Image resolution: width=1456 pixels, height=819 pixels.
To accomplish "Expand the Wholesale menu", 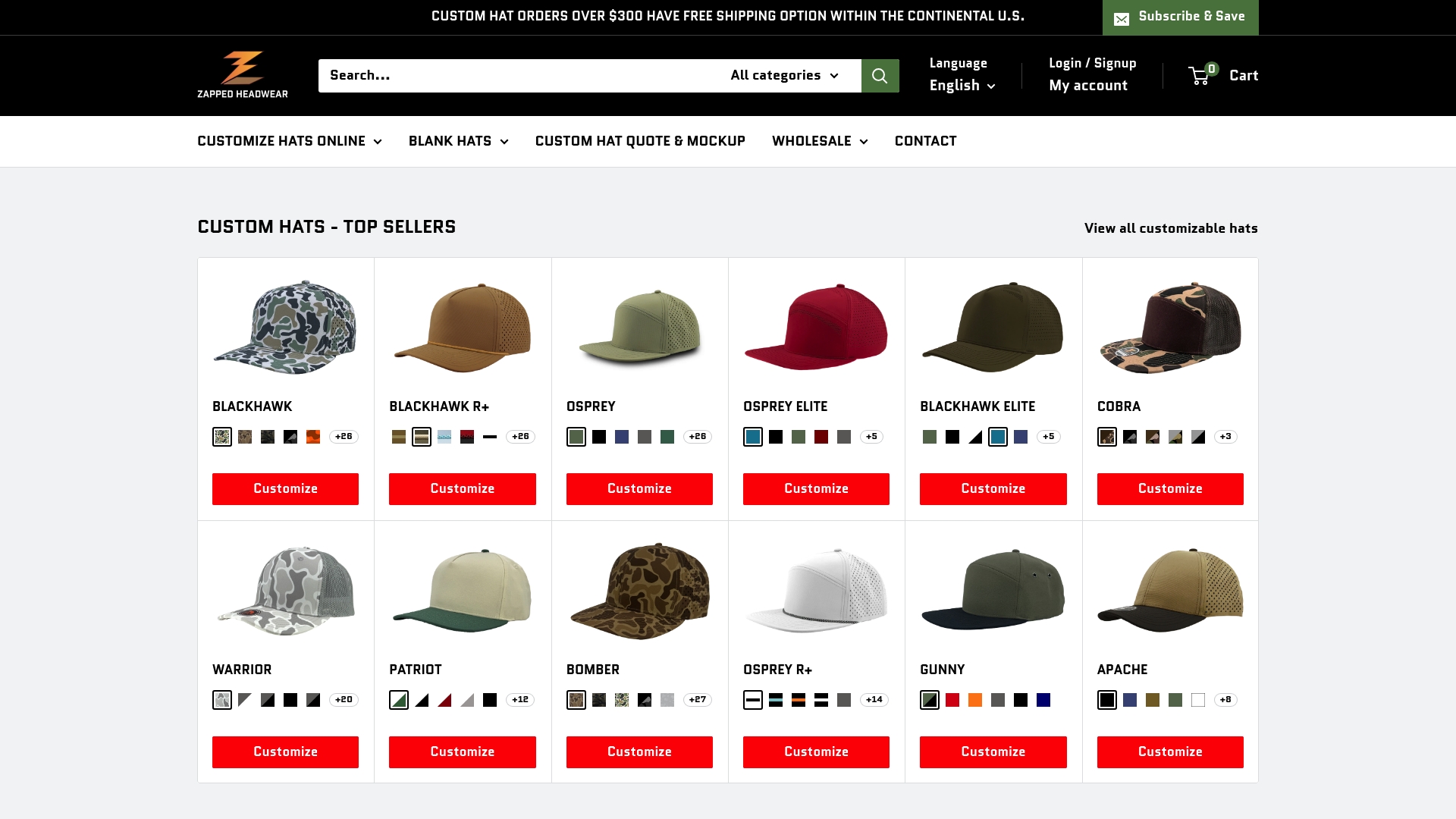I will [820, 141].
